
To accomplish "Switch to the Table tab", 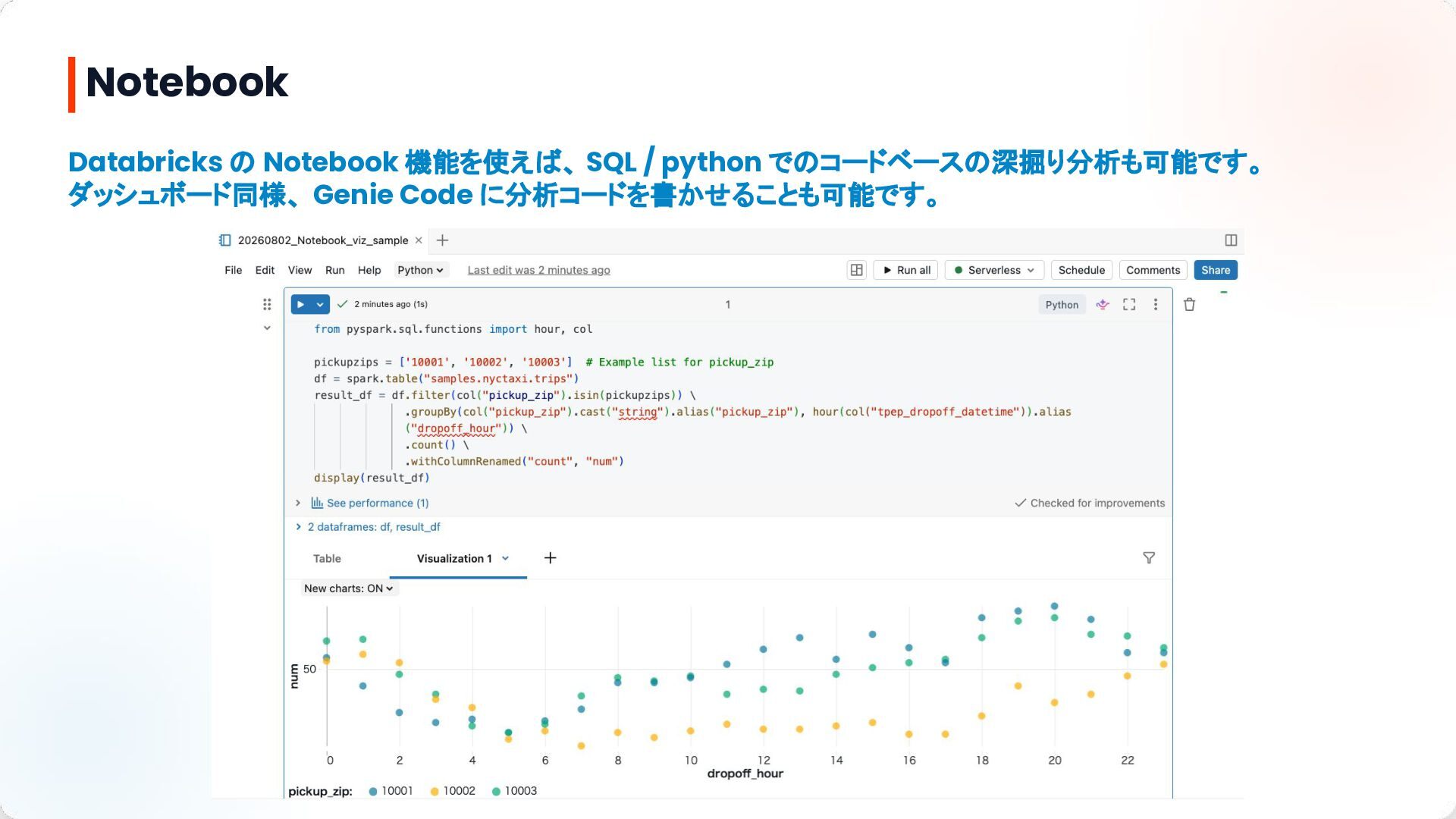I will click(x=327, y=559).
